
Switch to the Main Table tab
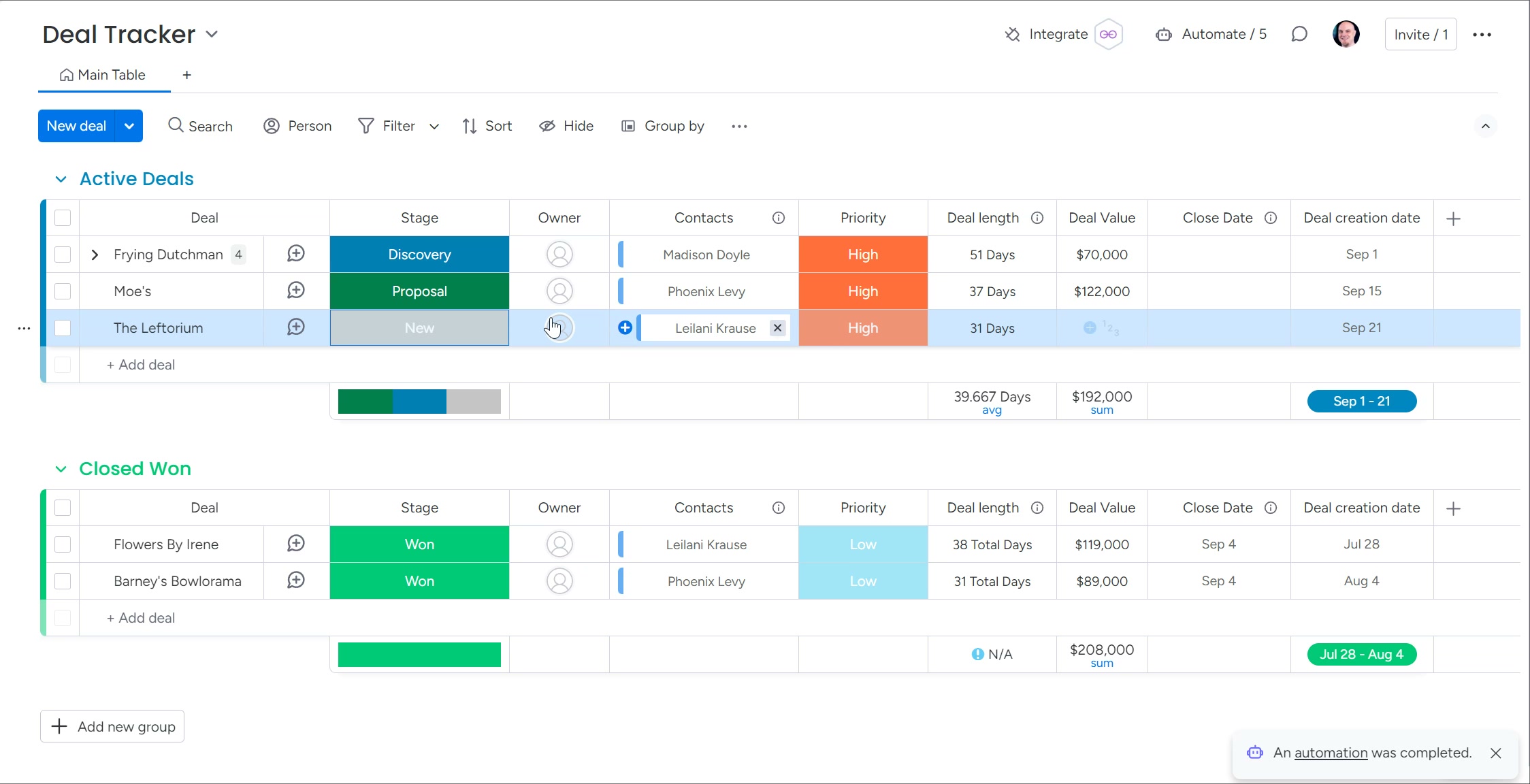coord(103,75)
